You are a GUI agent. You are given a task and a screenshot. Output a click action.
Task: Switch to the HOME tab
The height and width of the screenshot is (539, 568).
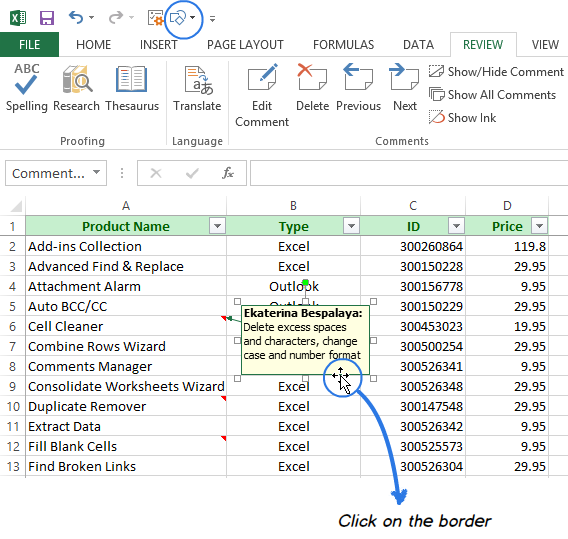(x=93, y=45)
